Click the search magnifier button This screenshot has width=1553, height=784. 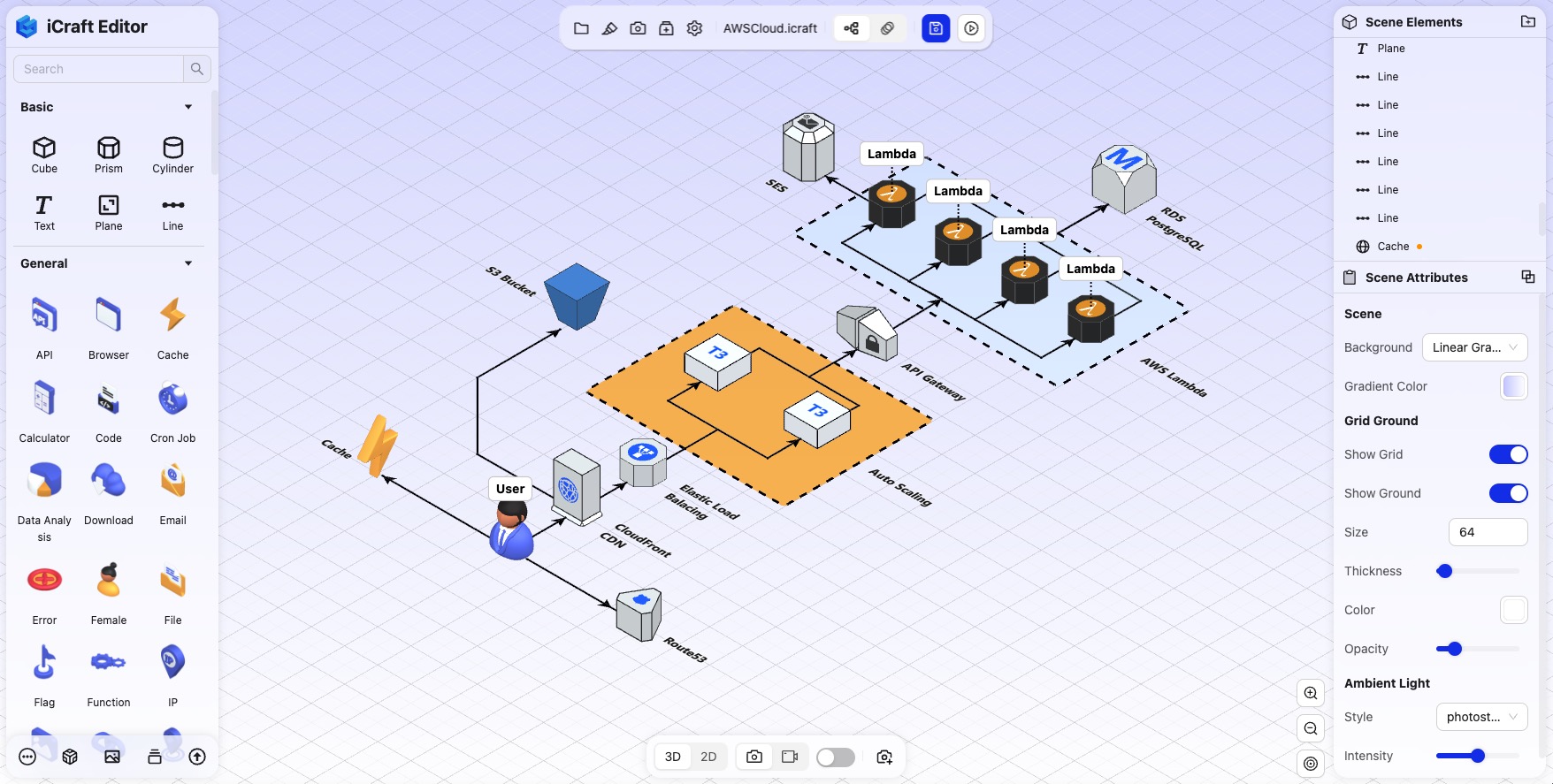tap(197, 69)
